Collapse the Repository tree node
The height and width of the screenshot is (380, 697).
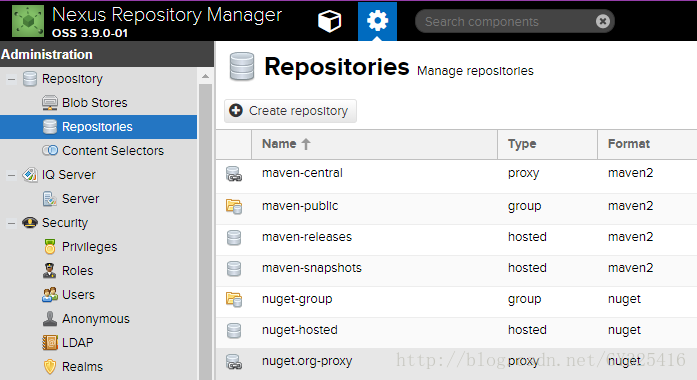(12, 79)
